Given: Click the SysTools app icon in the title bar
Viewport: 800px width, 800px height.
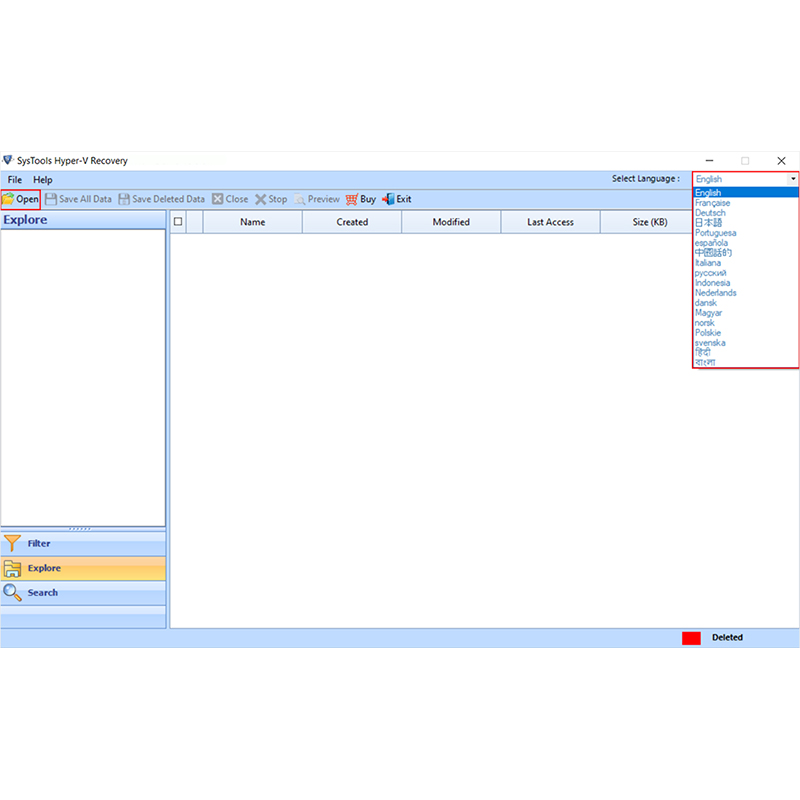Looking at the screenshot, I should 8,160.
